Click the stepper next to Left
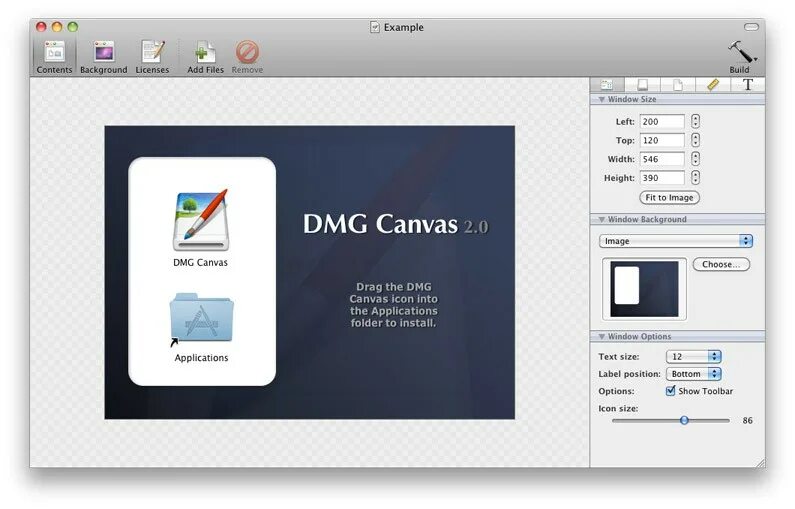 [x=696, y=121]
